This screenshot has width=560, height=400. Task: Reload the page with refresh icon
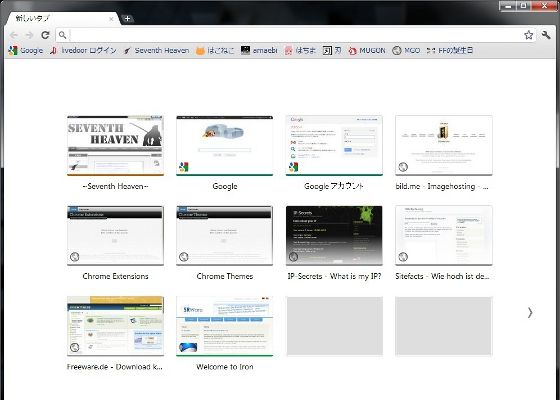[x=45, y=35]
